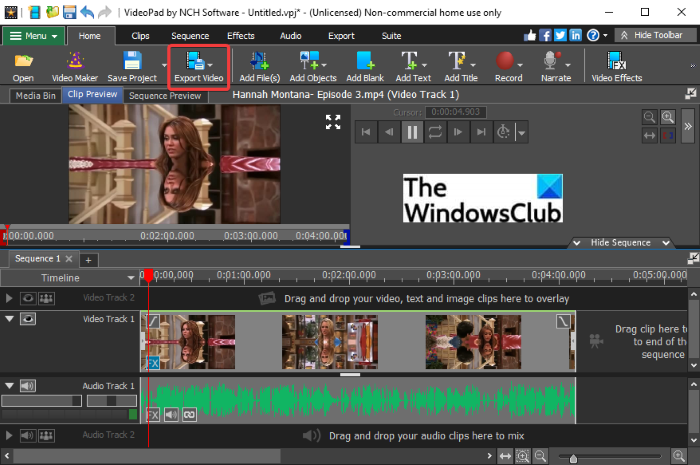Click the Hide Sequence button
Image resolution: width=700 pixels, height=465 pixels.
[621, 242]
